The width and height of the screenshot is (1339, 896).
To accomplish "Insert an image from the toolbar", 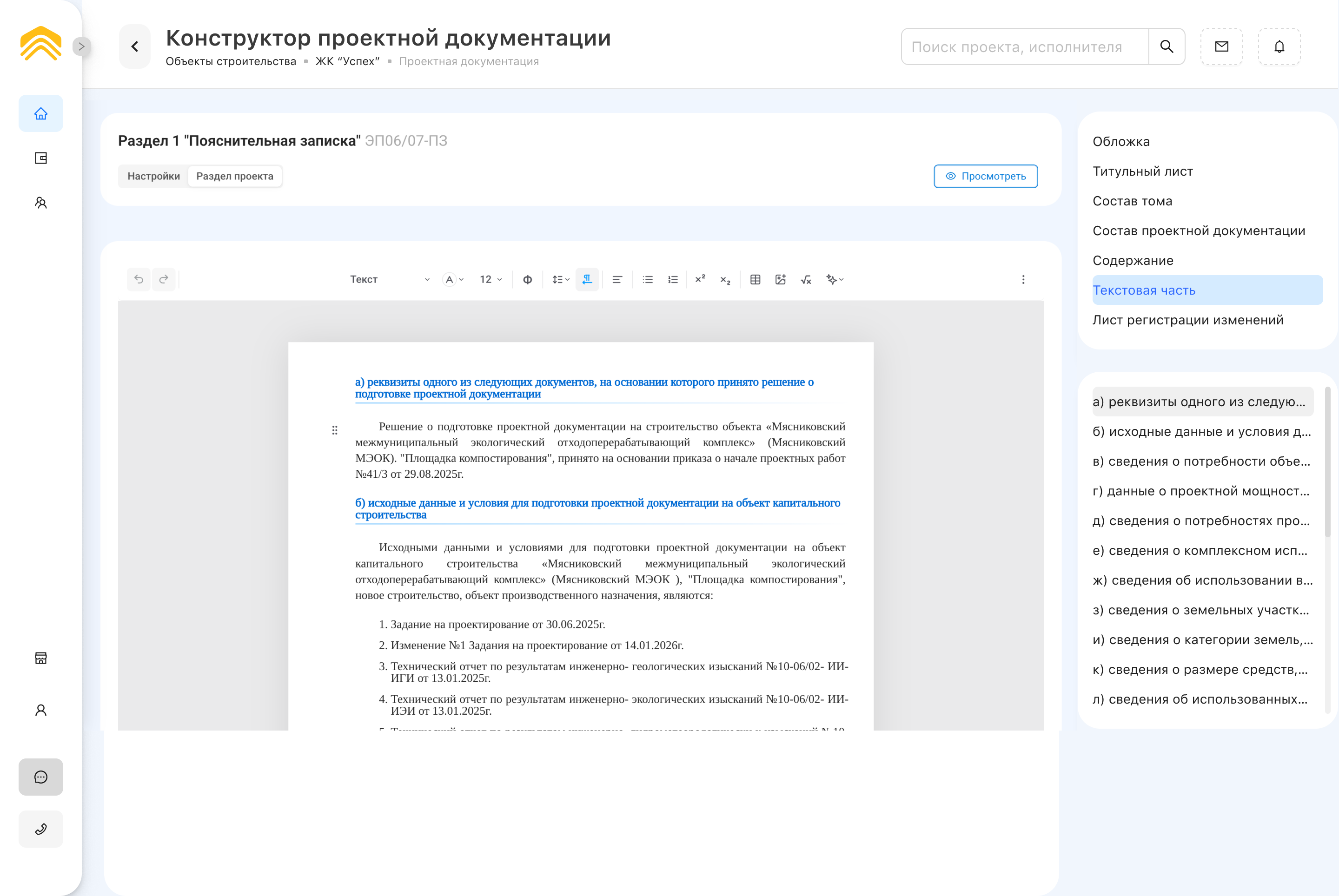I will pyautogui.click(x=781, y=279).
